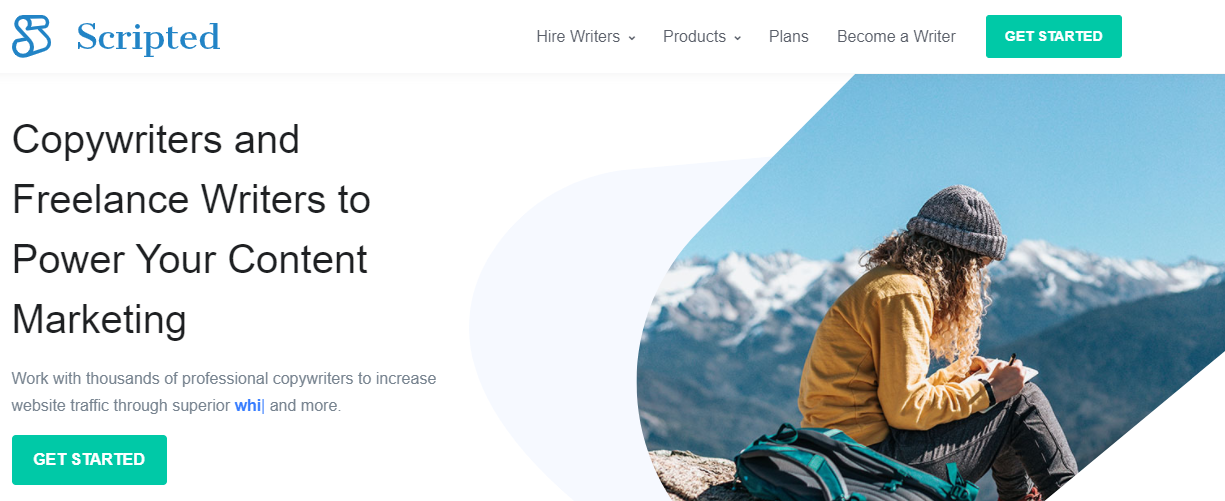Click the "Copywriters and" headline line

[x=156, y=139]
